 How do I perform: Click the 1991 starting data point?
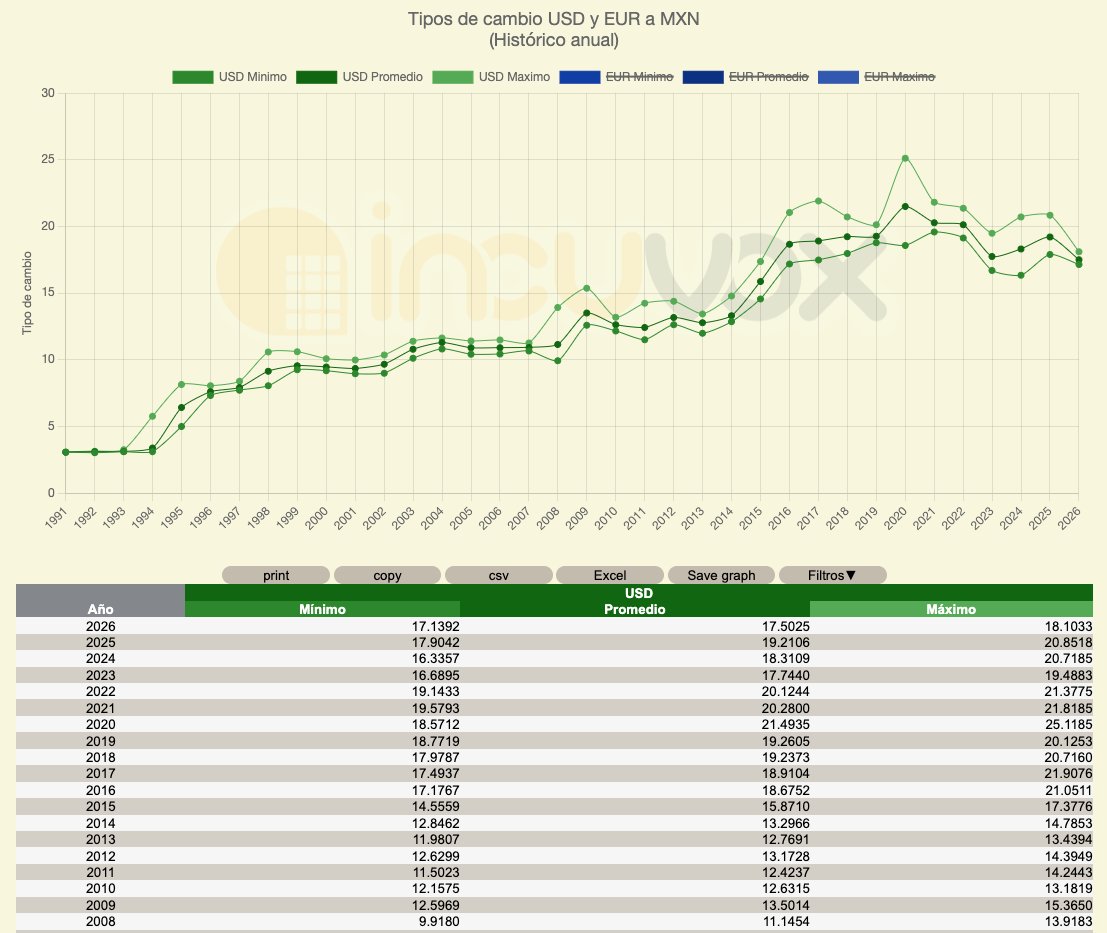coord(66,452)
